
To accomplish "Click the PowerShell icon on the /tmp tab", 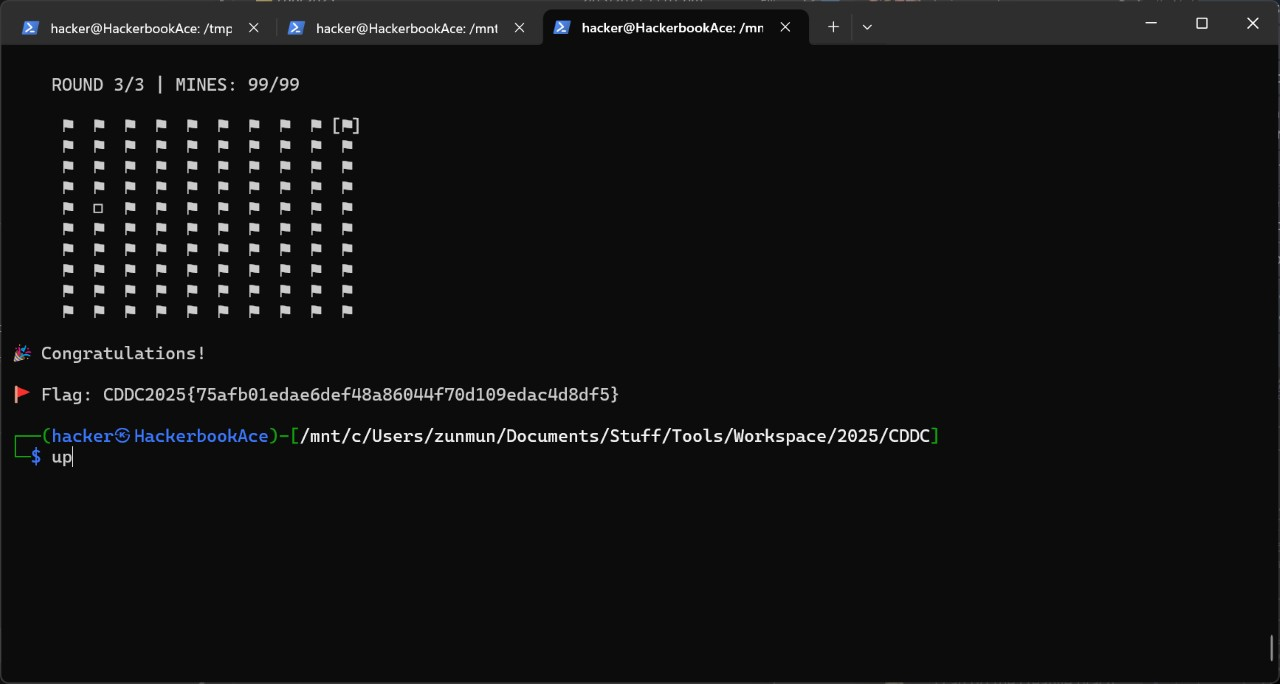I will (31, 28).
